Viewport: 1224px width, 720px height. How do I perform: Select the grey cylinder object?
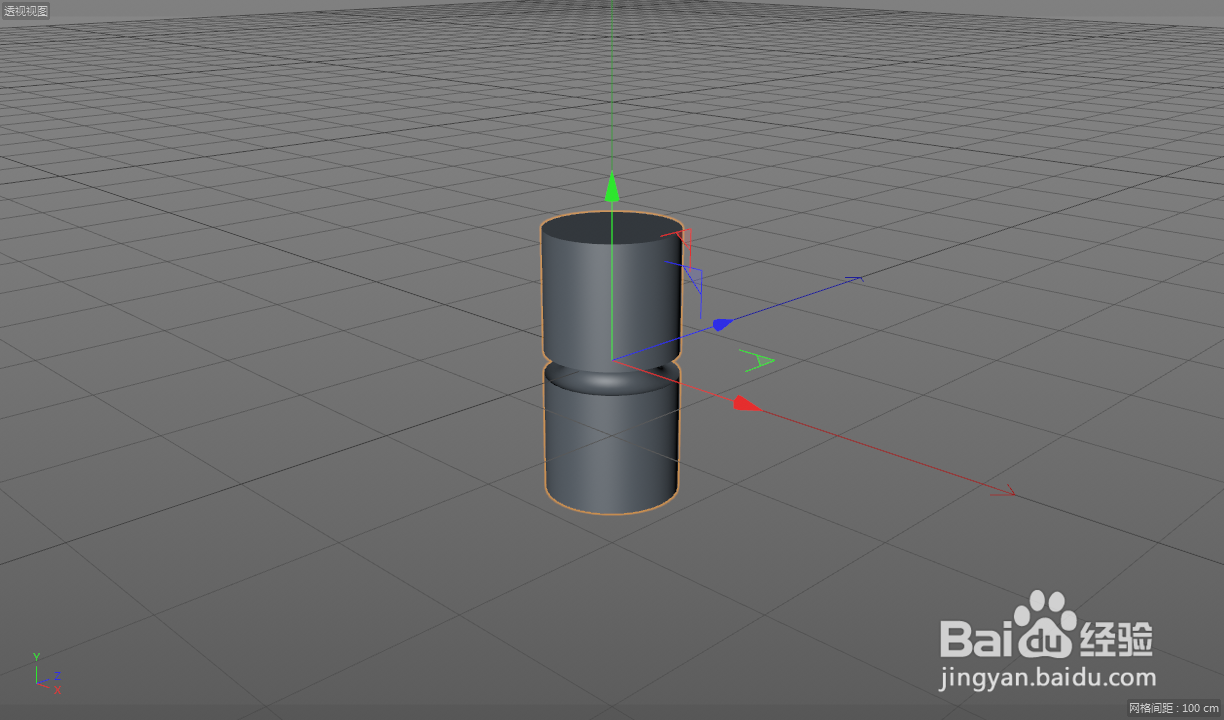click(612, 362)
